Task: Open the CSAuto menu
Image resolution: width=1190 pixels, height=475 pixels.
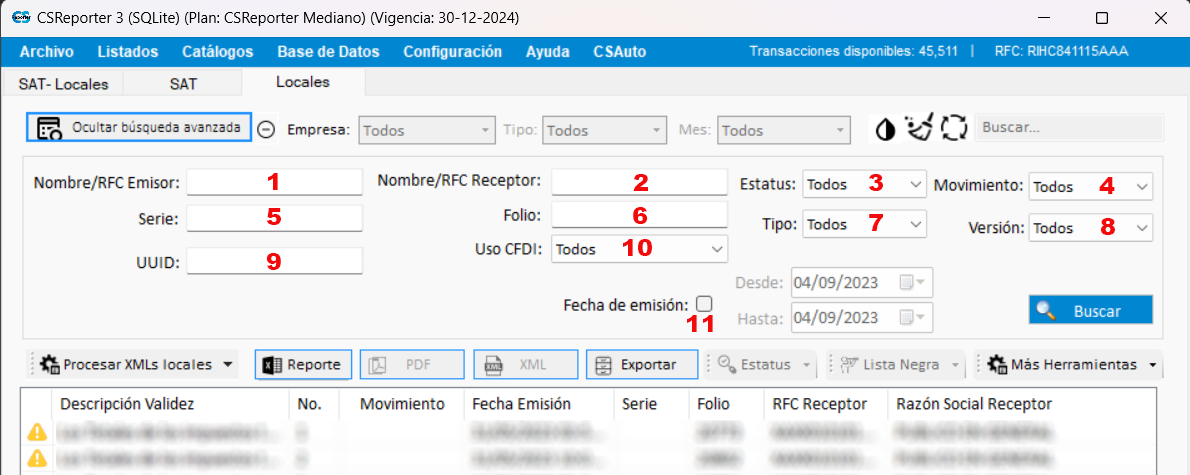Action: coord(620,52)
